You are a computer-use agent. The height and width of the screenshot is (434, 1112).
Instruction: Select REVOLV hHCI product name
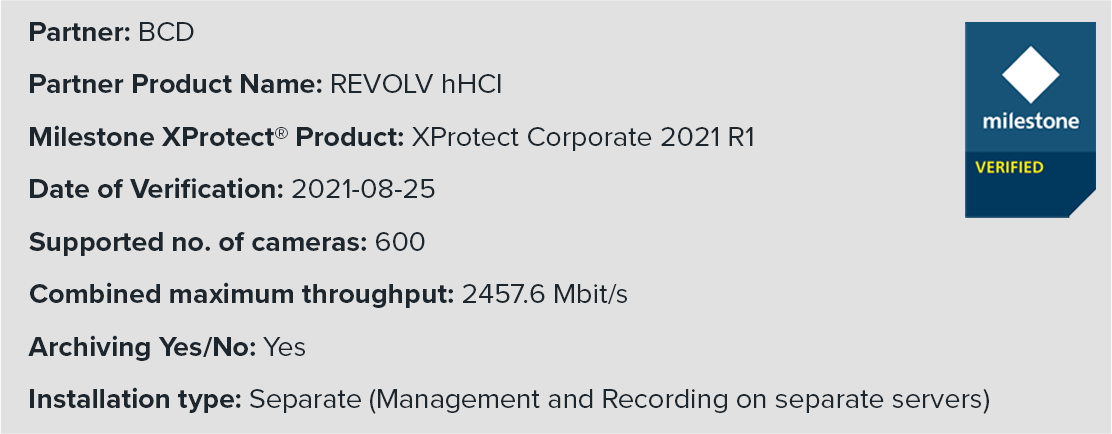point(416,85)
